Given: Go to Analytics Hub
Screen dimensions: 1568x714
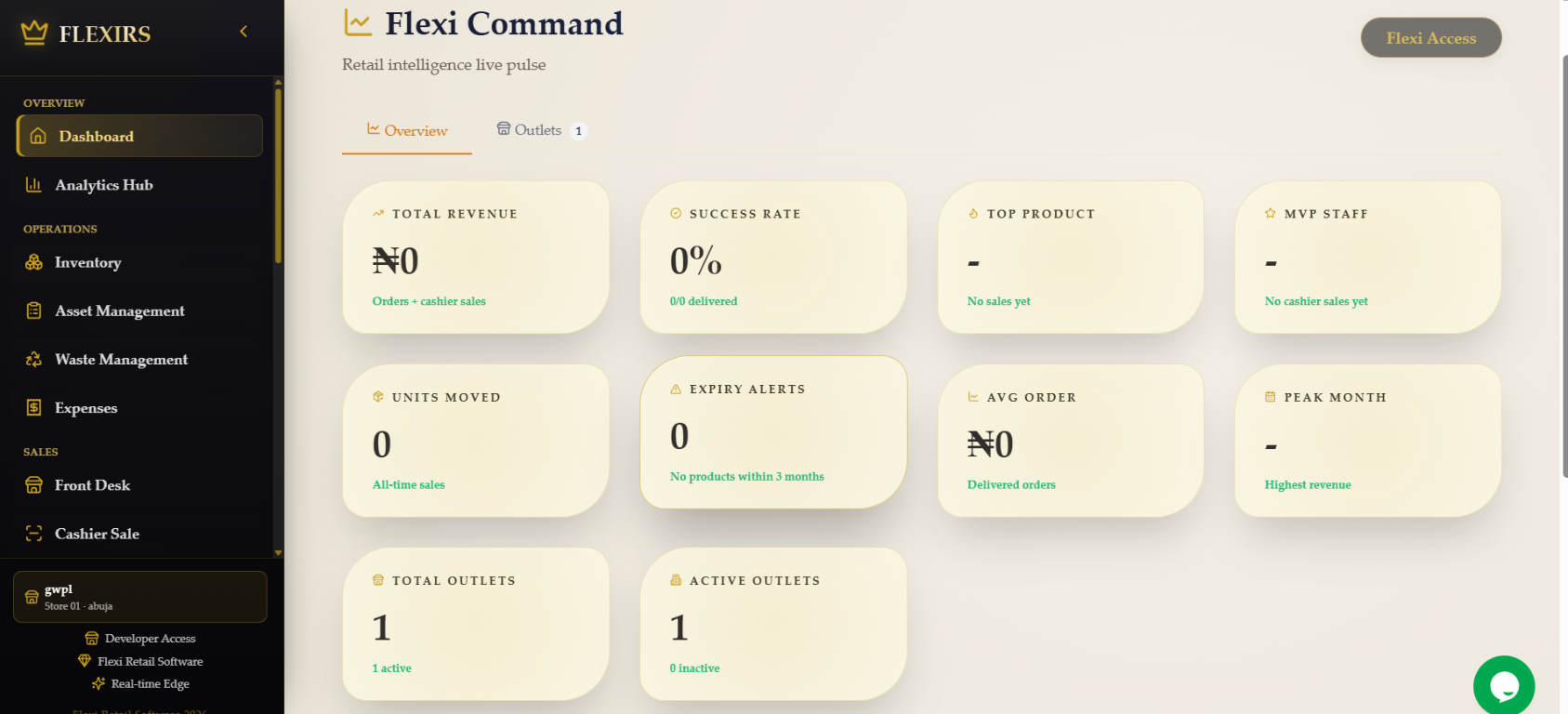Looking at the screenshot, I should click(139, 185).
